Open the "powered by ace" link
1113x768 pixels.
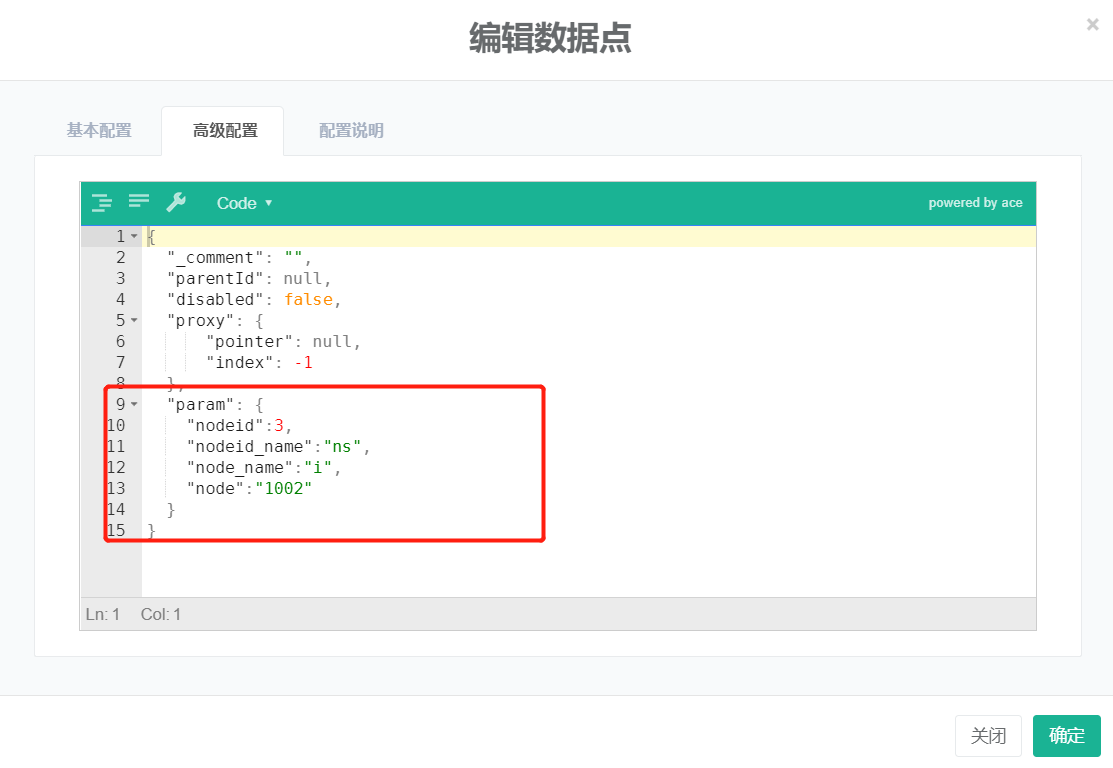click(975, 203)
